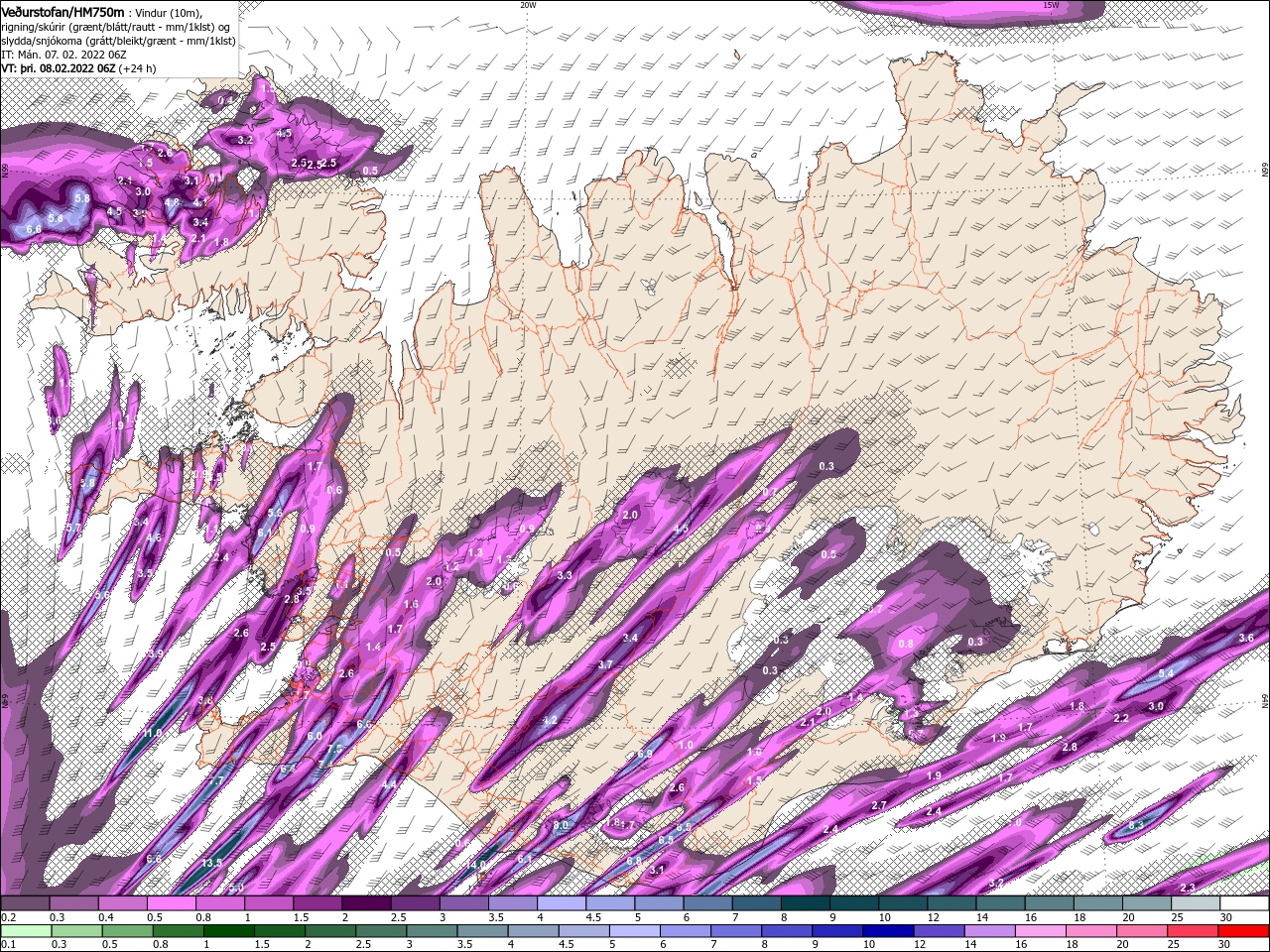Click the 3–3.5 grey-green swatch in lower legend

tap(432, 931)
